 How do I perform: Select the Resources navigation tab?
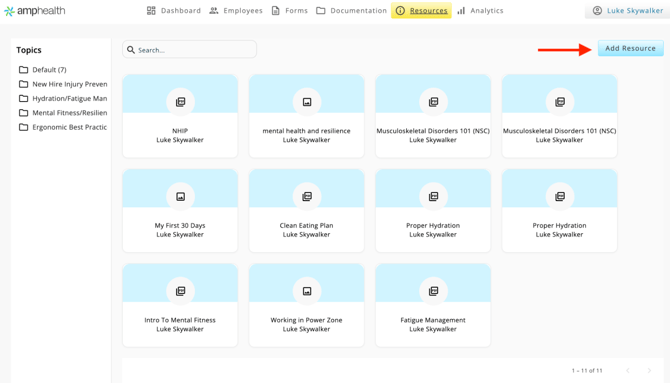421,11
